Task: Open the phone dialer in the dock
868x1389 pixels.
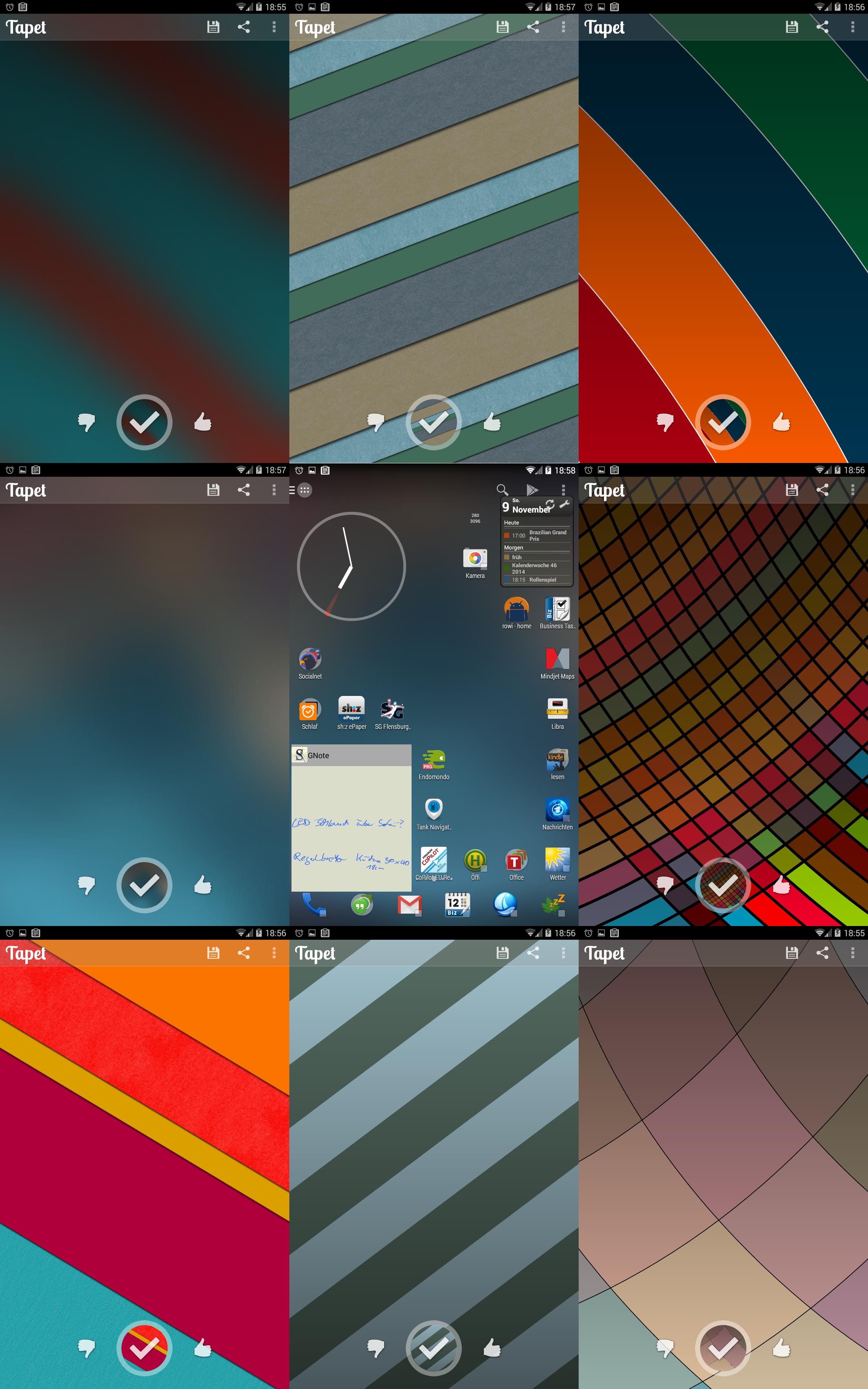Action: (315, 905)
